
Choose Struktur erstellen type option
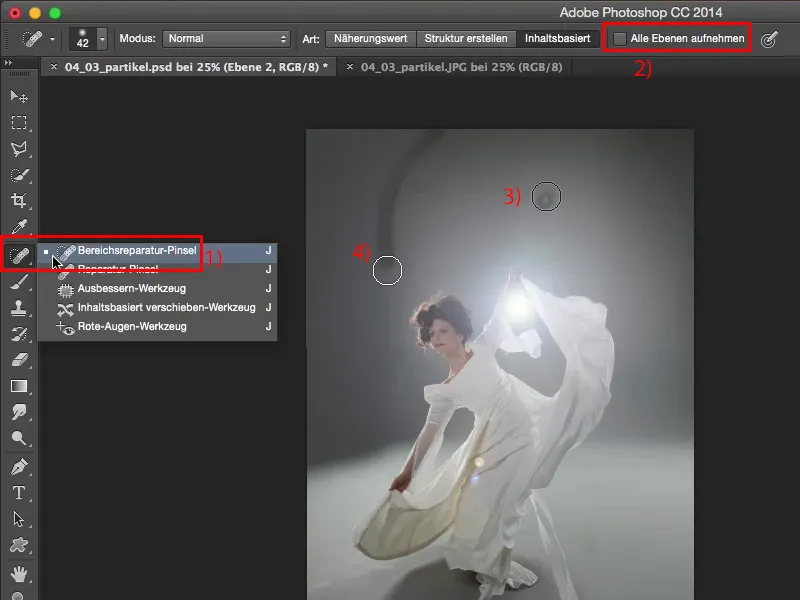[466, 39]
